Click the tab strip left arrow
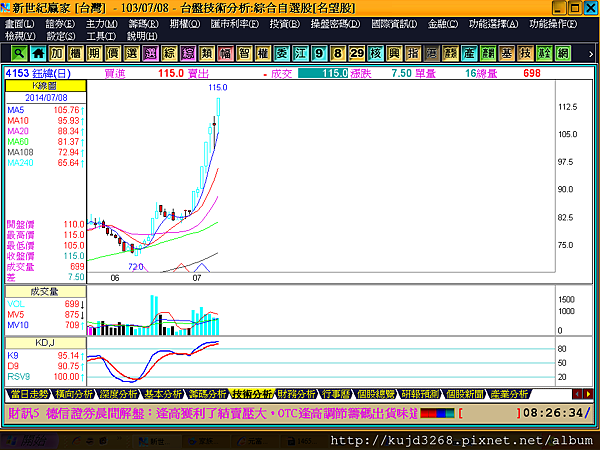The height and width of the screenshot is (450, 600). [577, 394]
